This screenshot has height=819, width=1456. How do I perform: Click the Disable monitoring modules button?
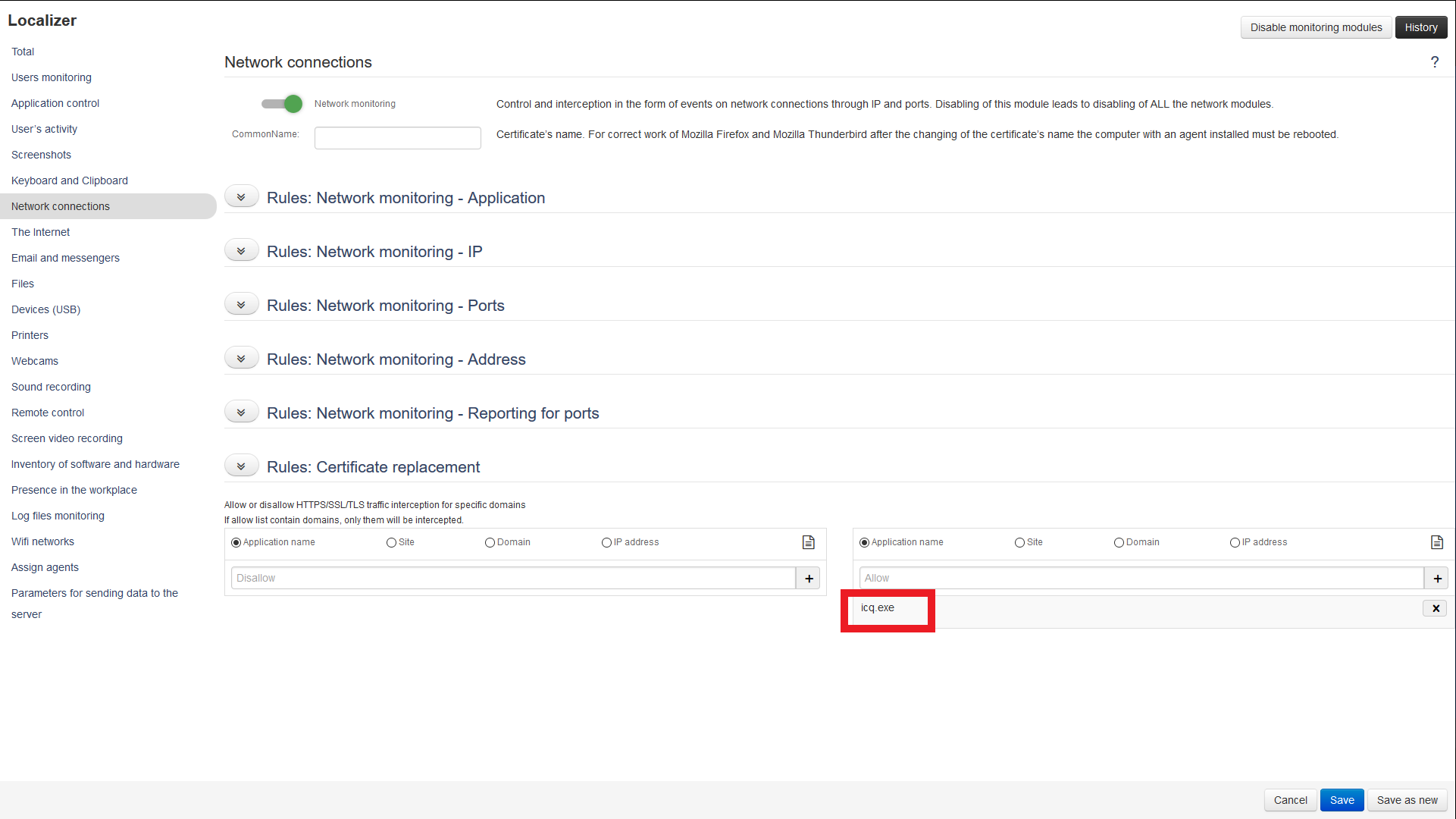click(1316, 27)
